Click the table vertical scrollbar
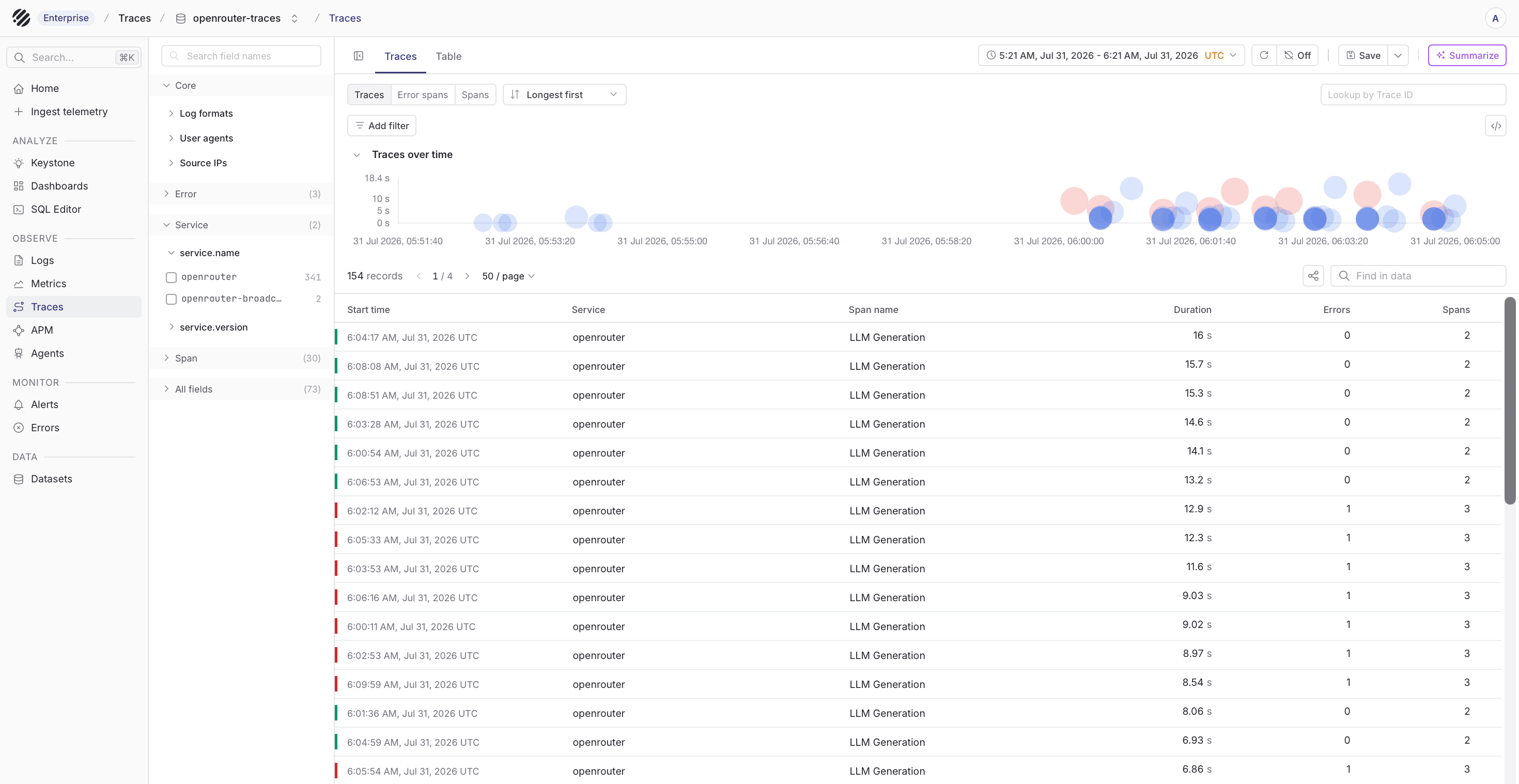 point(1510,401)
